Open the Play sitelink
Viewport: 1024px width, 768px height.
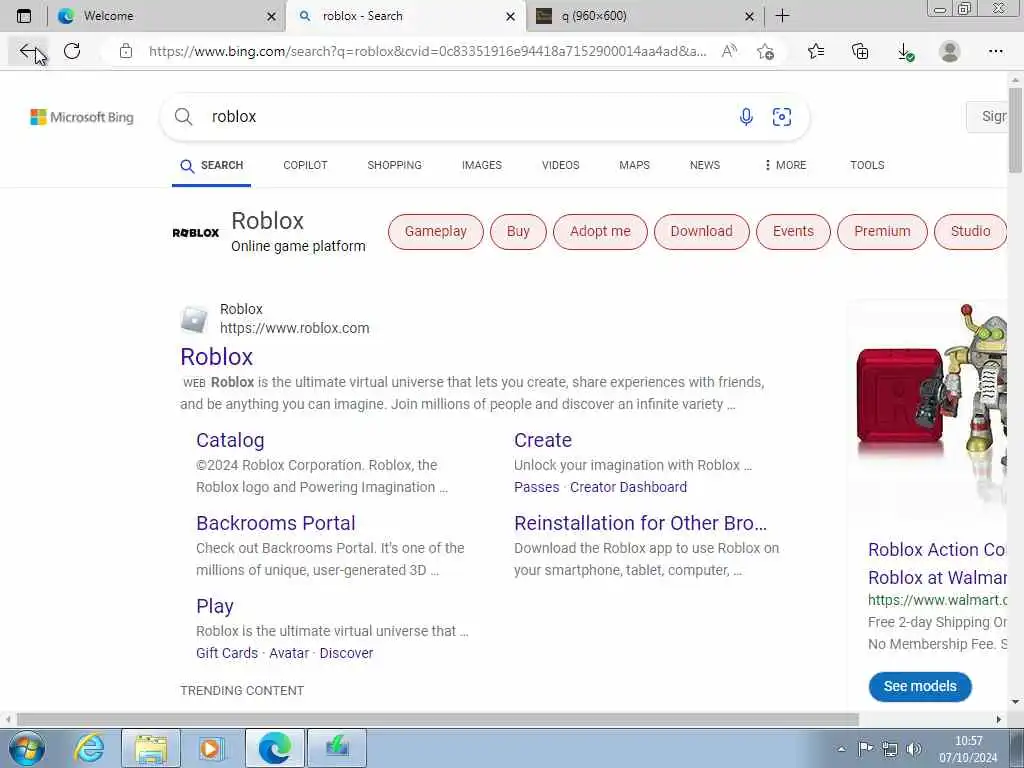pos(215,606)
